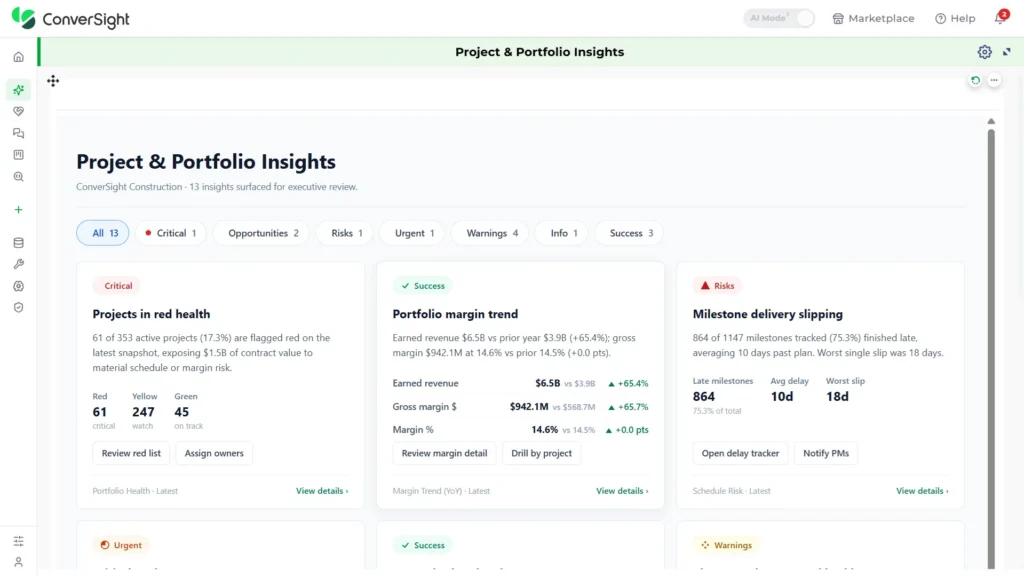
Task: Open the database icon in sidebar
Action: (18, 243)
